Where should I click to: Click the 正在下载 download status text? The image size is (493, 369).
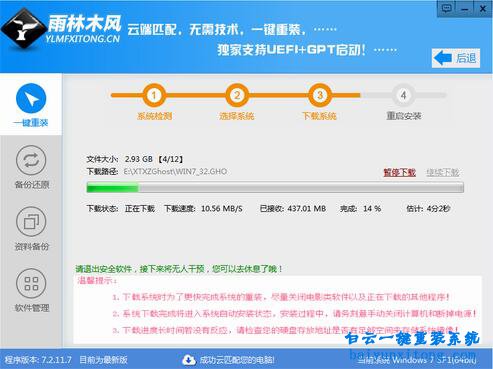tap(140, 209)
